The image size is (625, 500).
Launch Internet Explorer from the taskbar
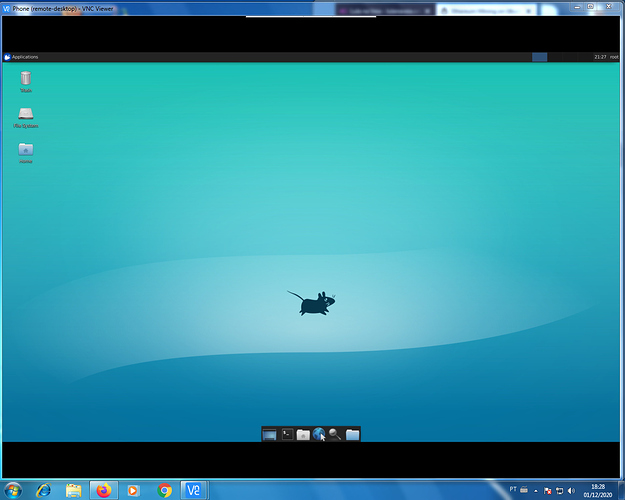(43, 490)
